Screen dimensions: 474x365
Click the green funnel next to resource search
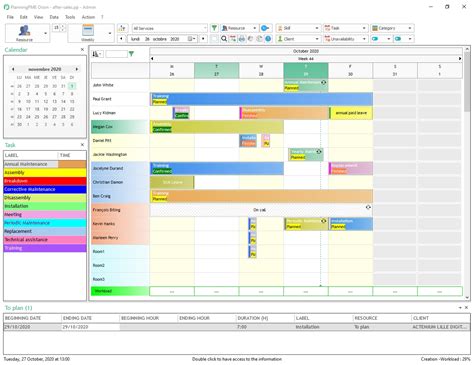click(131, 54)
